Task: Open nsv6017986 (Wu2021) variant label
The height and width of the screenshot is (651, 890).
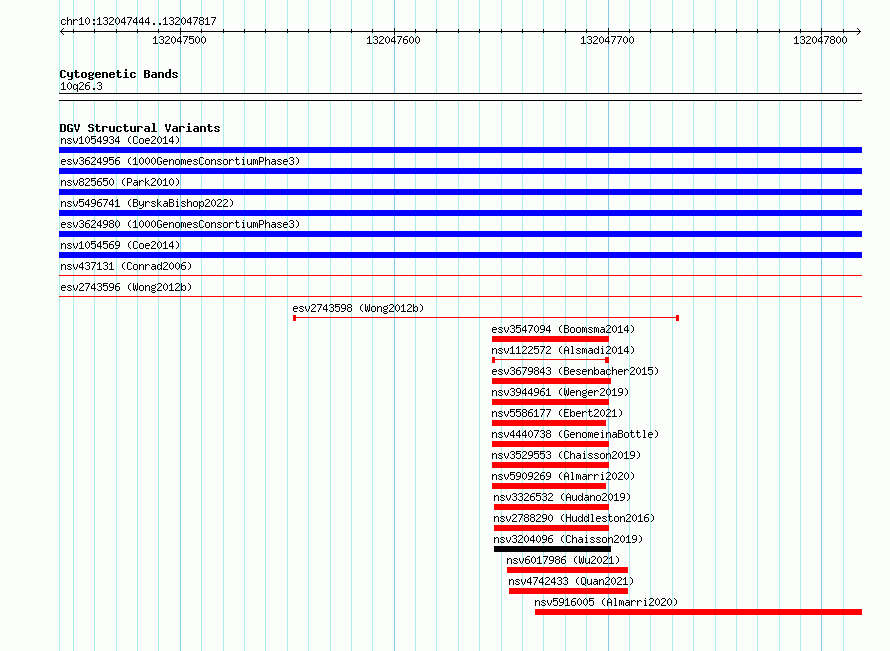Action: point(563,560)
